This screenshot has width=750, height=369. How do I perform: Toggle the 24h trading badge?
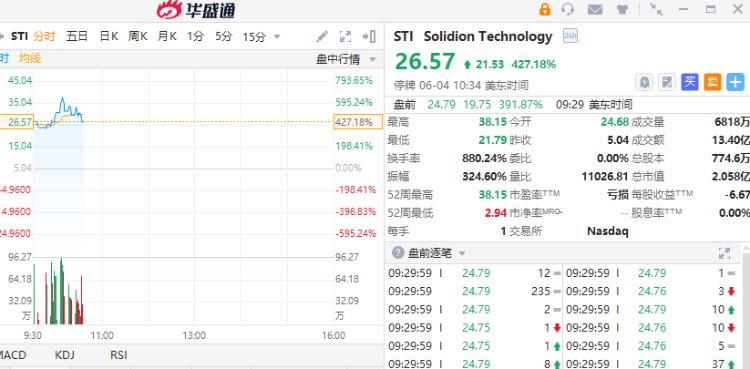[570, 36]
